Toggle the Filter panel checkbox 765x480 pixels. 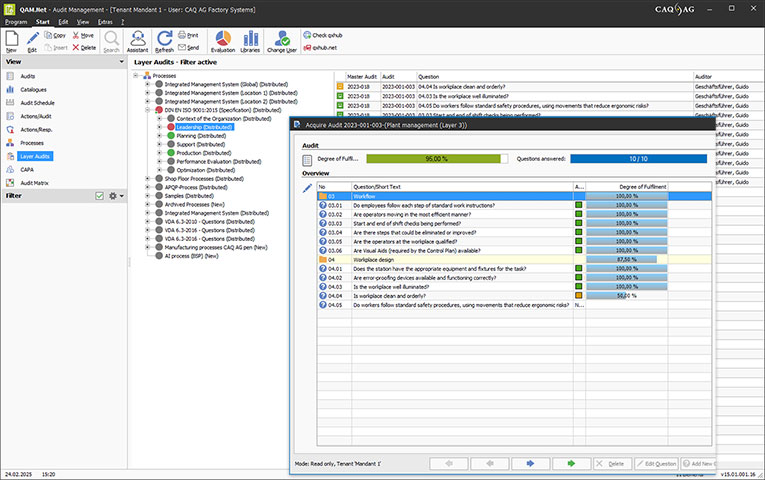coord(99,196)
